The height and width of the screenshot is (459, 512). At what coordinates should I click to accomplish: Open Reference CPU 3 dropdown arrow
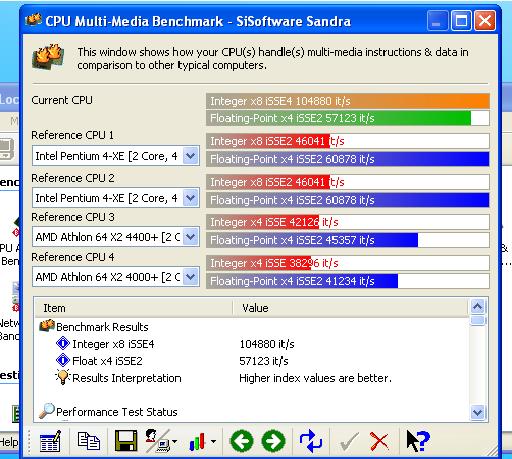click(191, 237)
